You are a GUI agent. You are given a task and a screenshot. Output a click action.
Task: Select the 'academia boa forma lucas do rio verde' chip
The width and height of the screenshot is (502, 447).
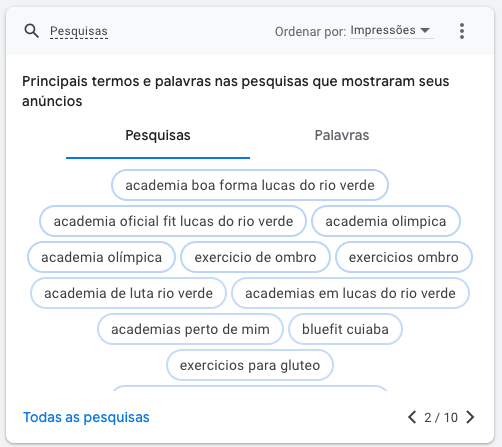coord(250,185)
